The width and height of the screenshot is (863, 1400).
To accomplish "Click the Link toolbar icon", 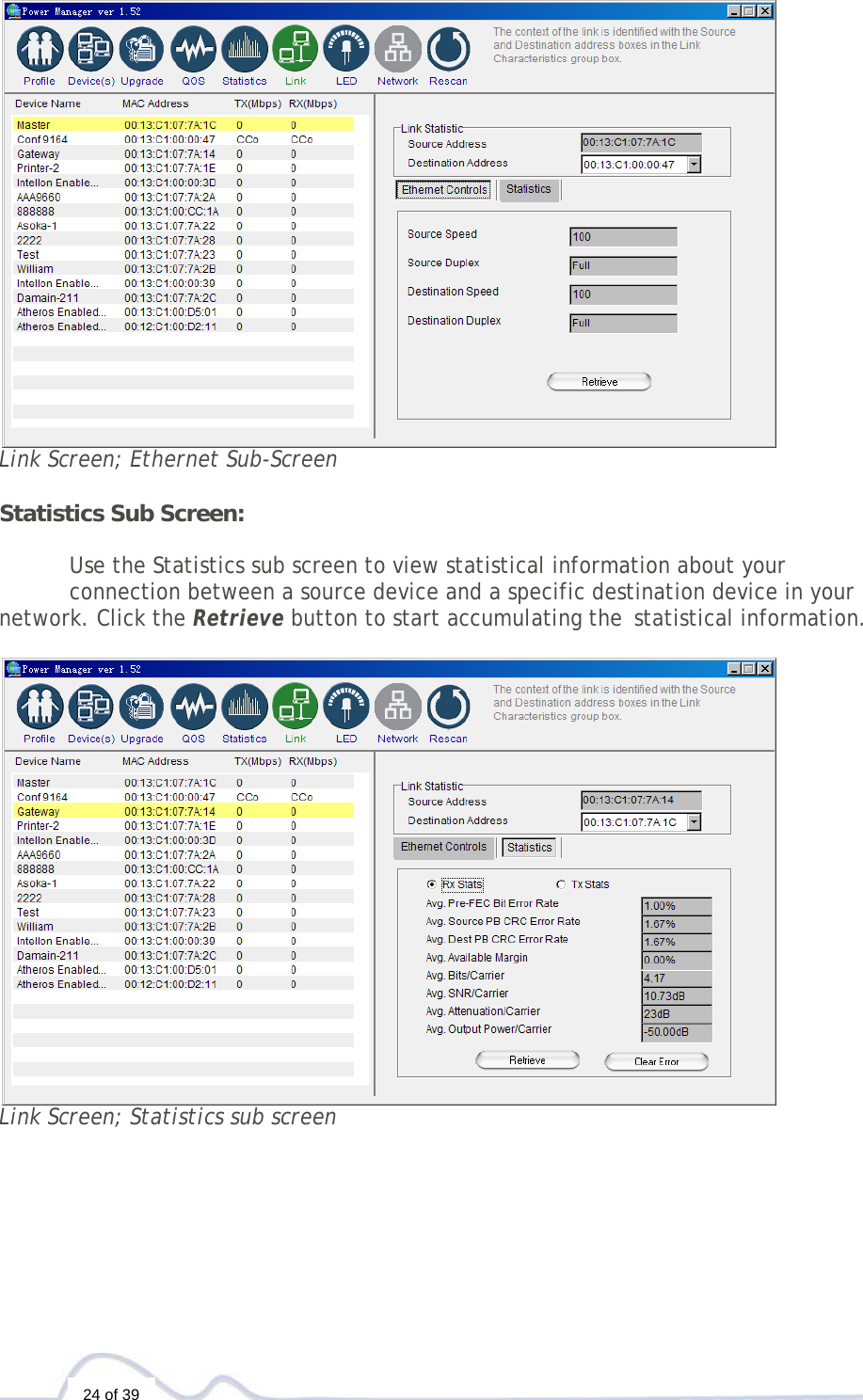I will [295, 49].
